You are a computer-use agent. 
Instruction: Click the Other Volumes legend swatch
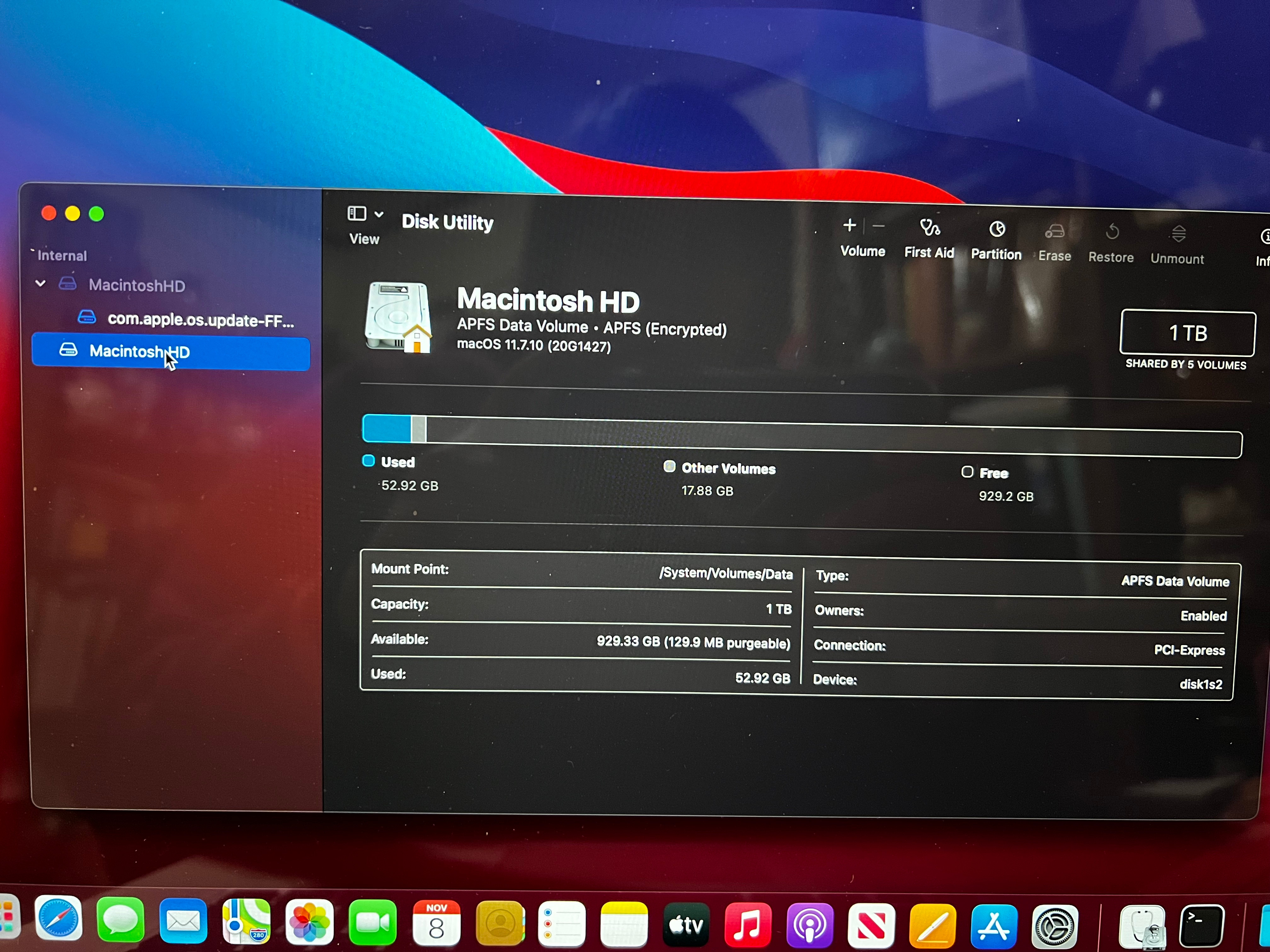coord(669,467)
